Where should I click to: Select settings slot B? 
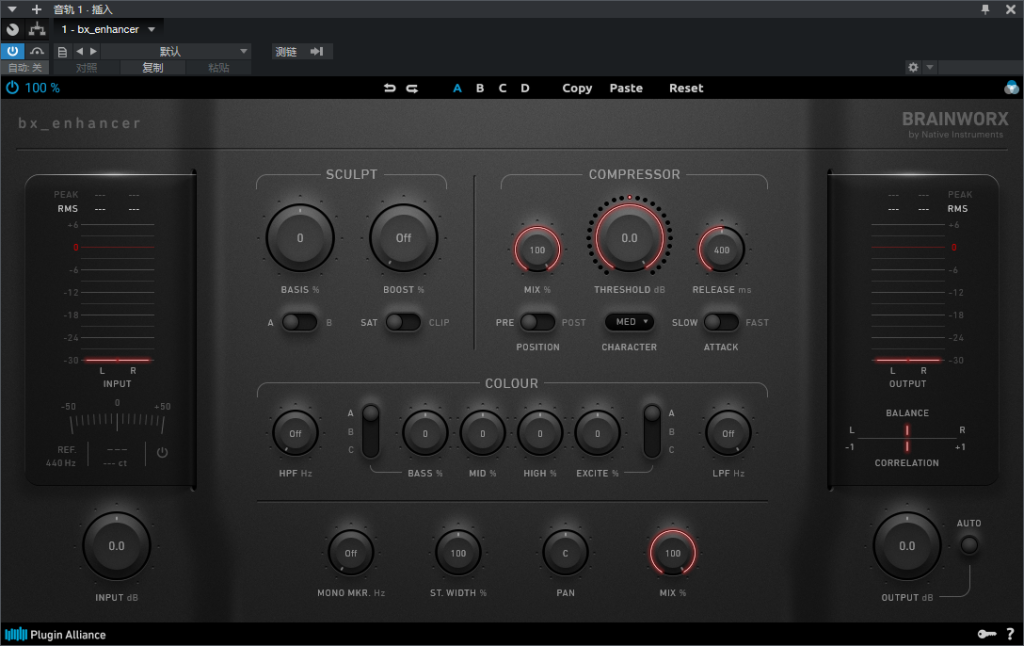coord(480,88)
